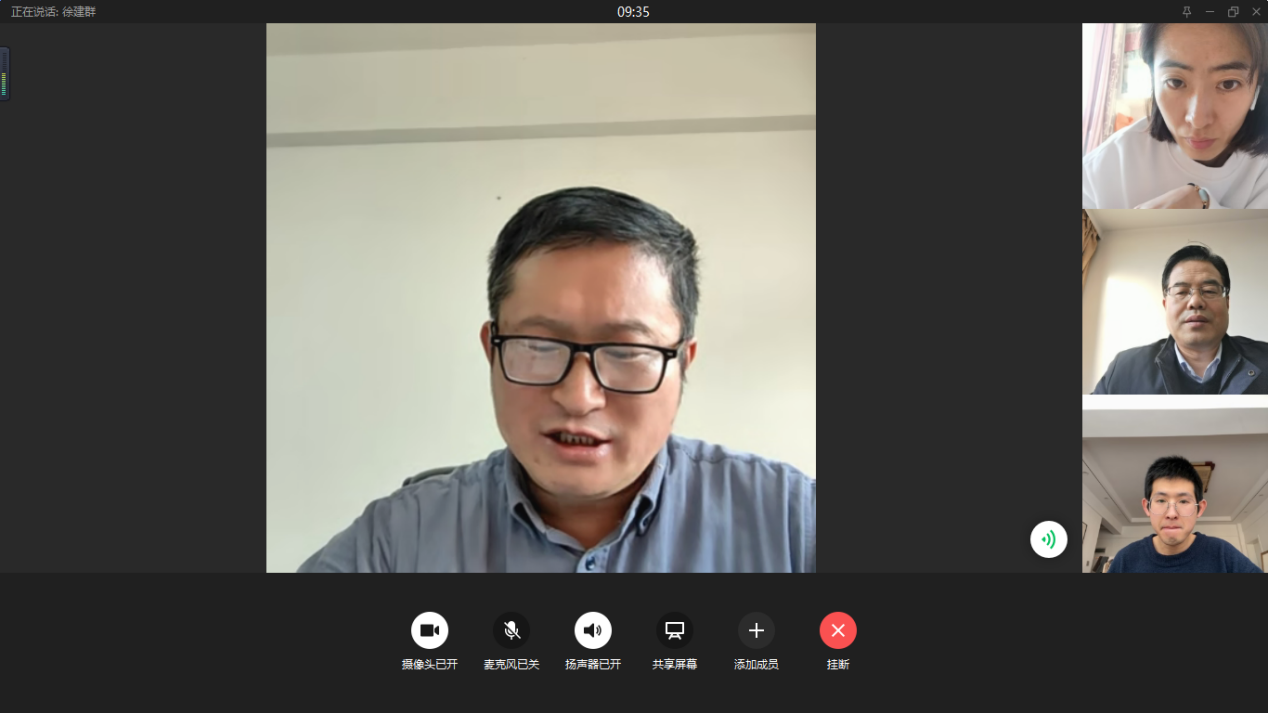Image resolution: width=1268 pixels, height=713 pixels.
Task: Click the 09:35 call timer in title bar
Action: click(633, 12)
